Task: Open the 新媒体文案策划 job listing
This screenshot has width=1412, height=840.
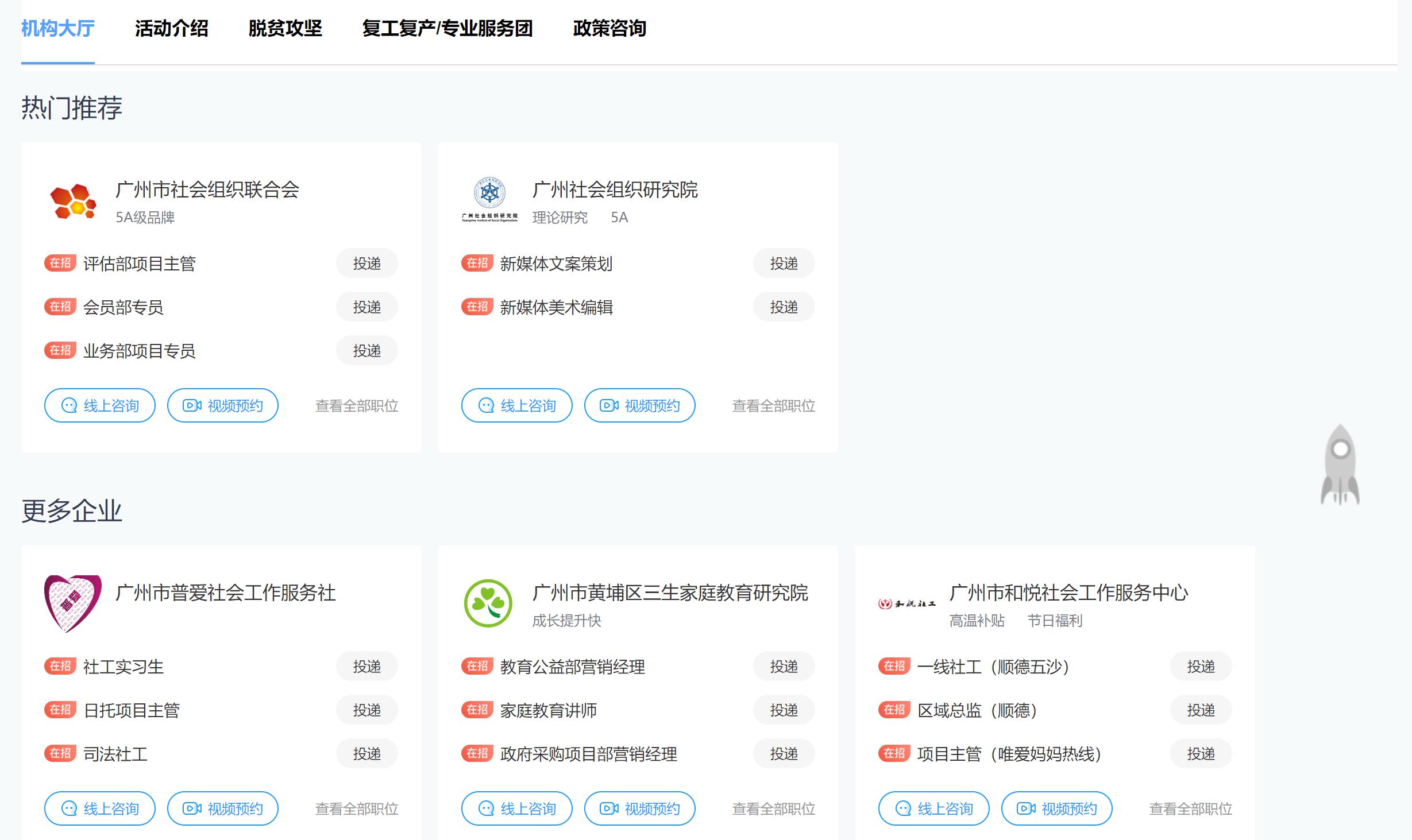Action: 557,264
